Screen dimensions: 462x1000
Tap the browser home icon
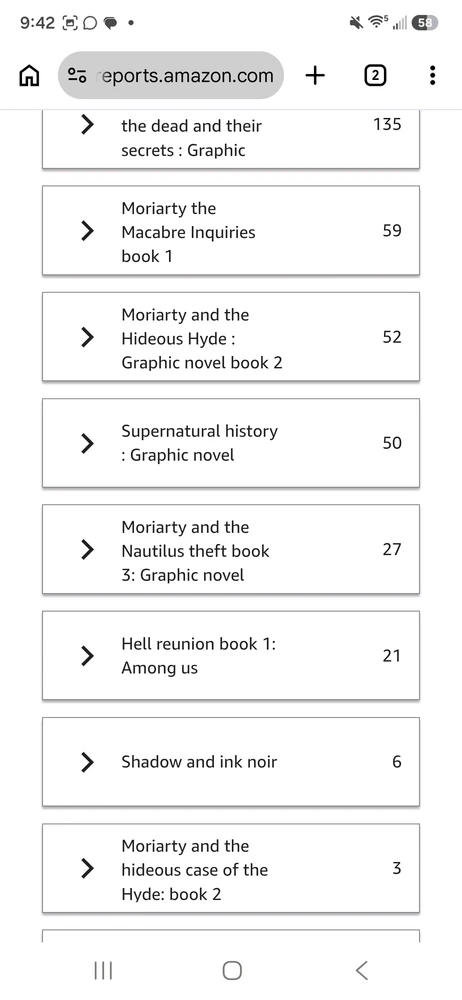(x=28, y=76)
